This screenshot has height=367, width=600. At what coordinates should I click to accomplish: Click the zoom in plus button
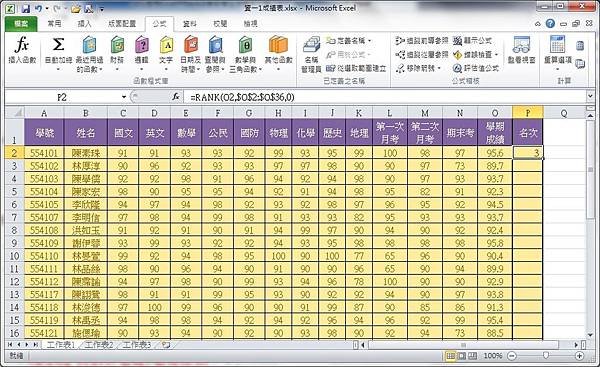[x=579, y=356]
